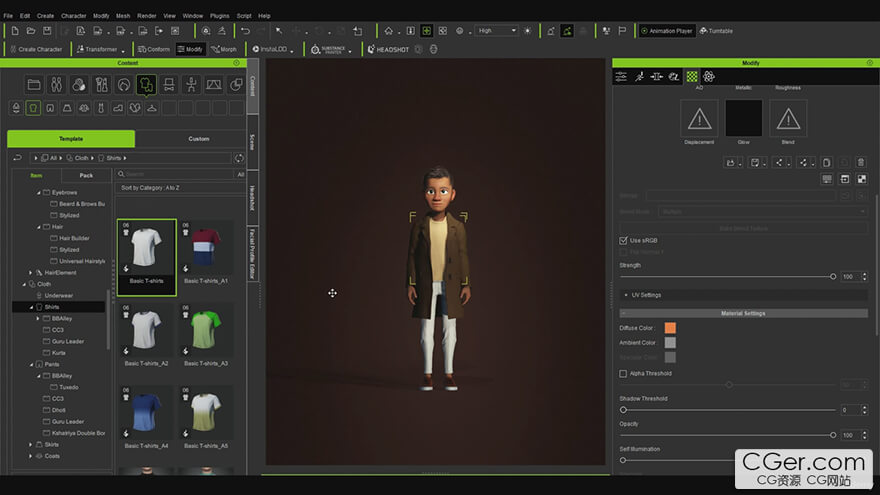Click the Save Project disk icon
Screen dimensions: 880x495
[47, 31]
